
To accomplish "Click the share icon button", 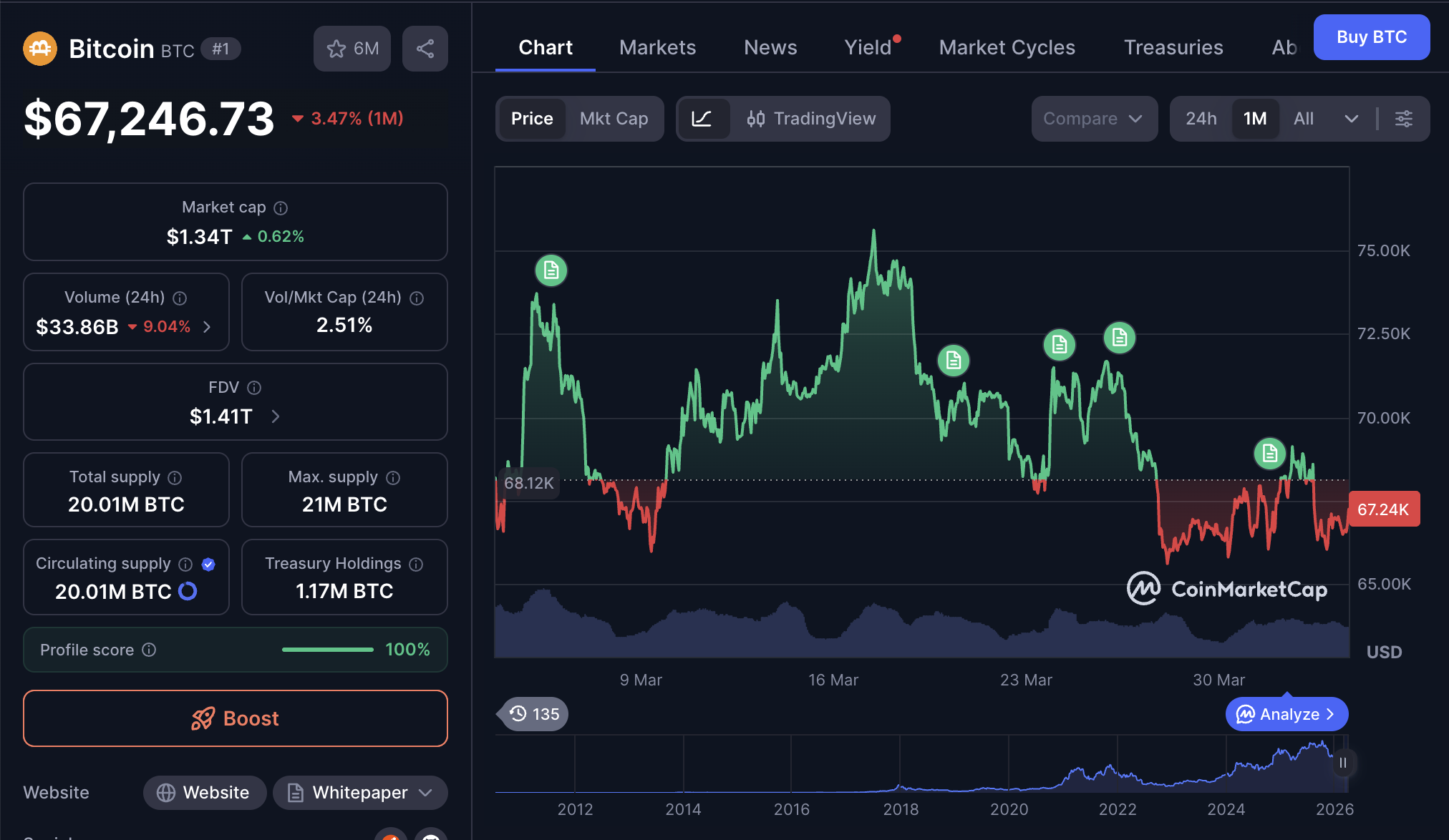I will pyautogui.click(x=425, y=49).
